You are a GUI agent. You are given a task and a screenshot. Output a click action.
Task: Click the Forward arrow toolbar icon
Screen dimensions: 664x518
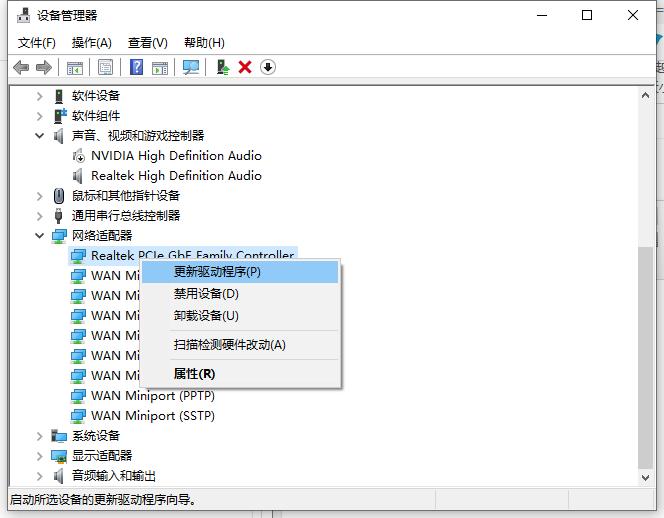click(44, 67)
